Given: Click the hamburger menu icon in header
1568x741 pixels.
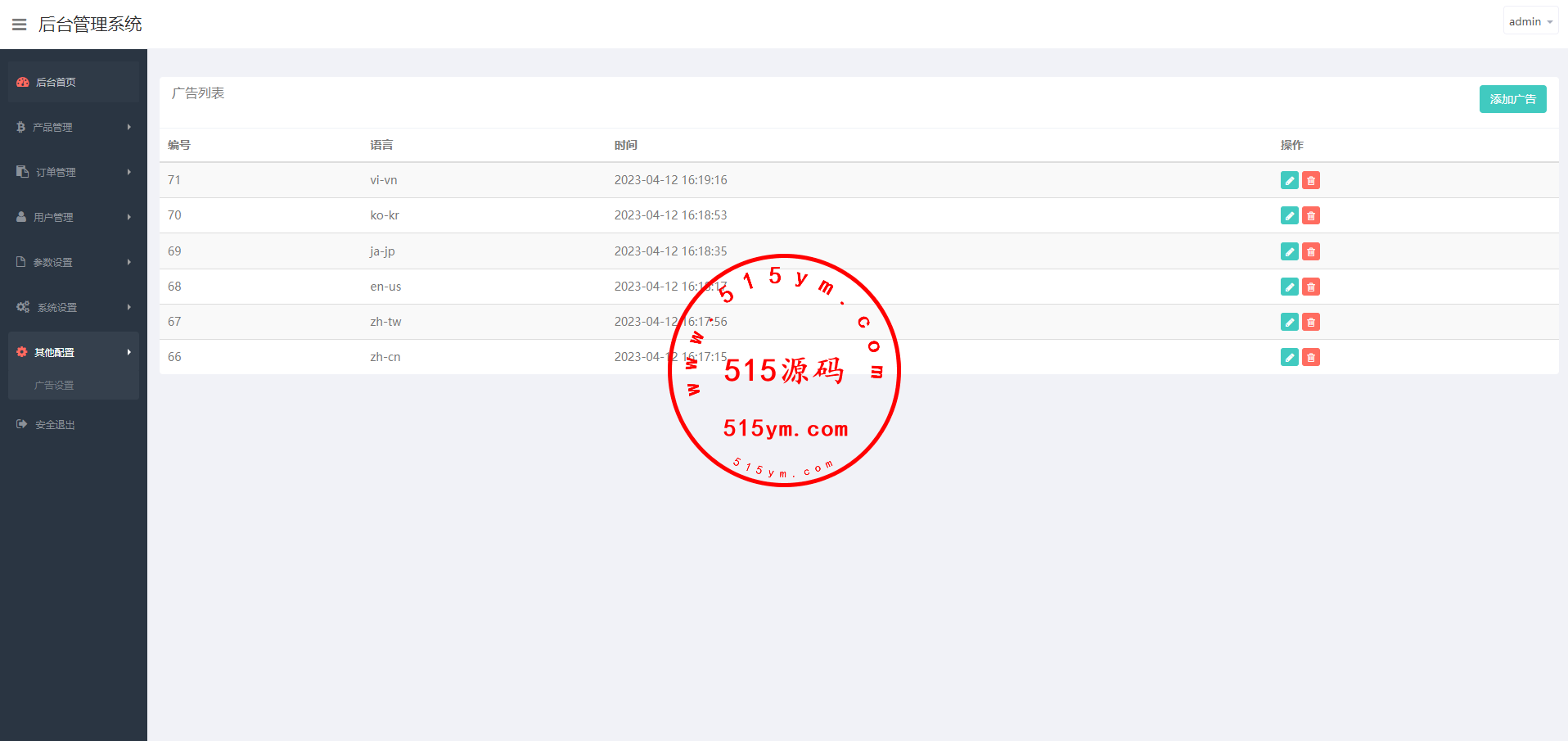Looking at the screenshot, I should pos(20,25).
